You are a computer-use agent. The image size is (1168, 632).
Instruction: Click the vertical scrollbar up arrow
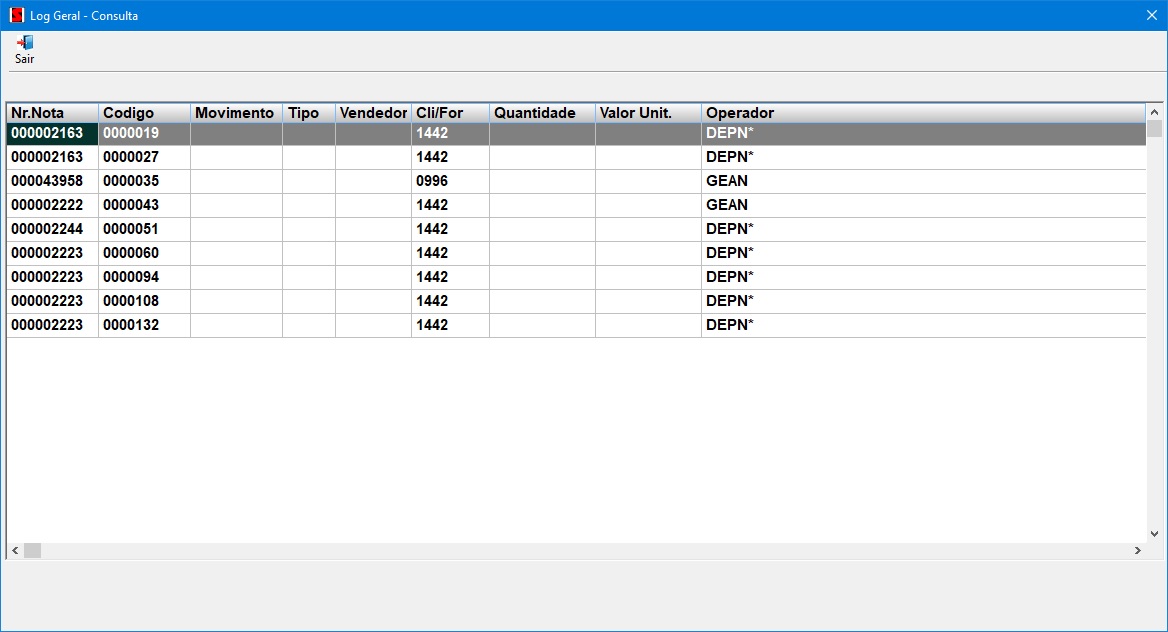coord(1155,112)
